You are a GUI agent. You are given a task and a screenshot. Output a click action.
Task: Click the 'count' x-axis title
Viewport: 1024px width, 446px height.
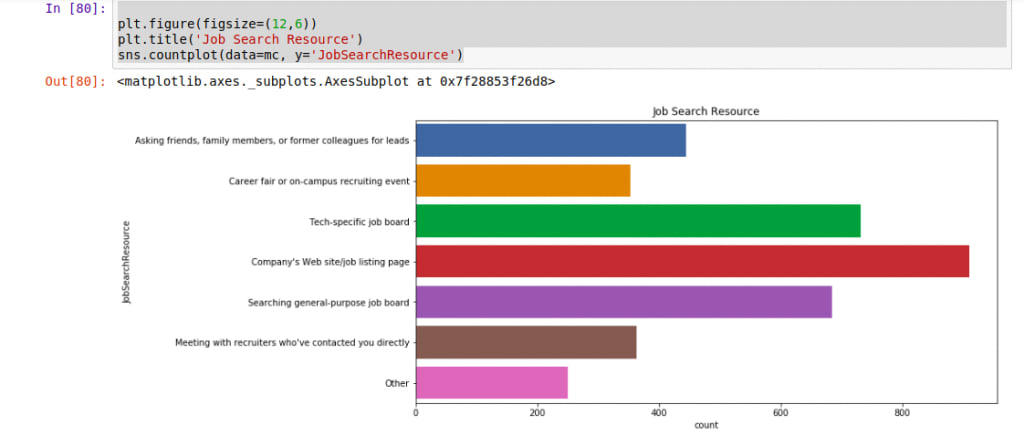coord(706,425)
